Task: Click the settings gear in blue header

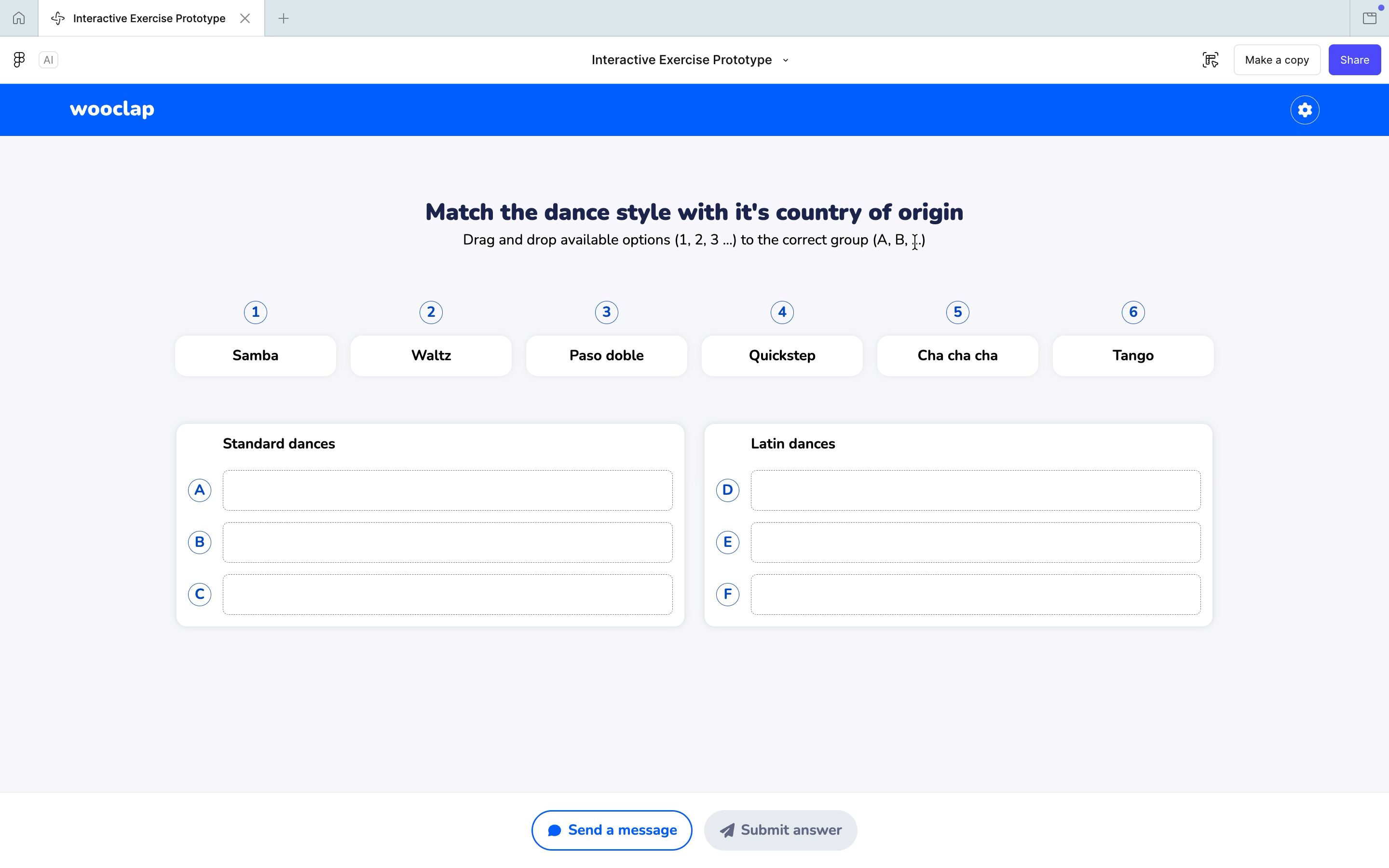Action: tap(1304, 109)
